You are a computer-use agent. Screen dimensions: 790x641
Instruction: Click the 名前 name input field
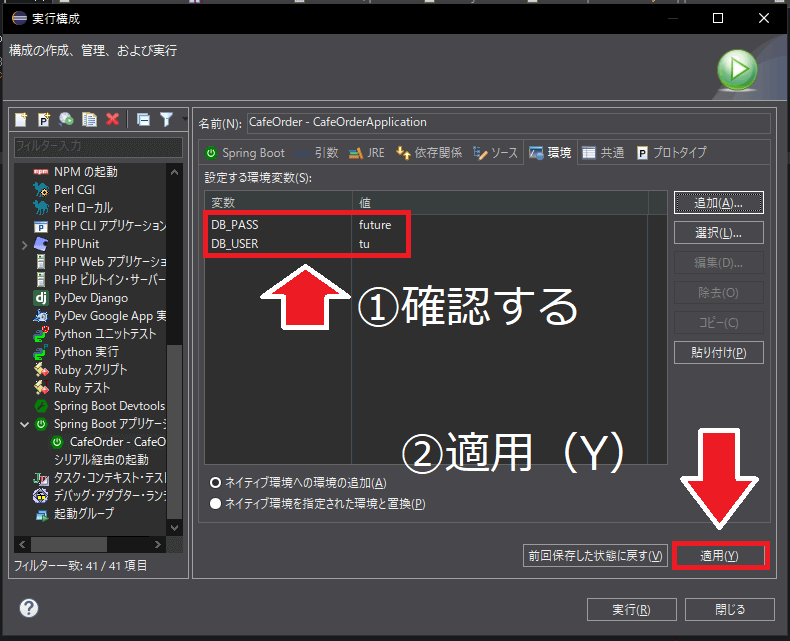507,123
